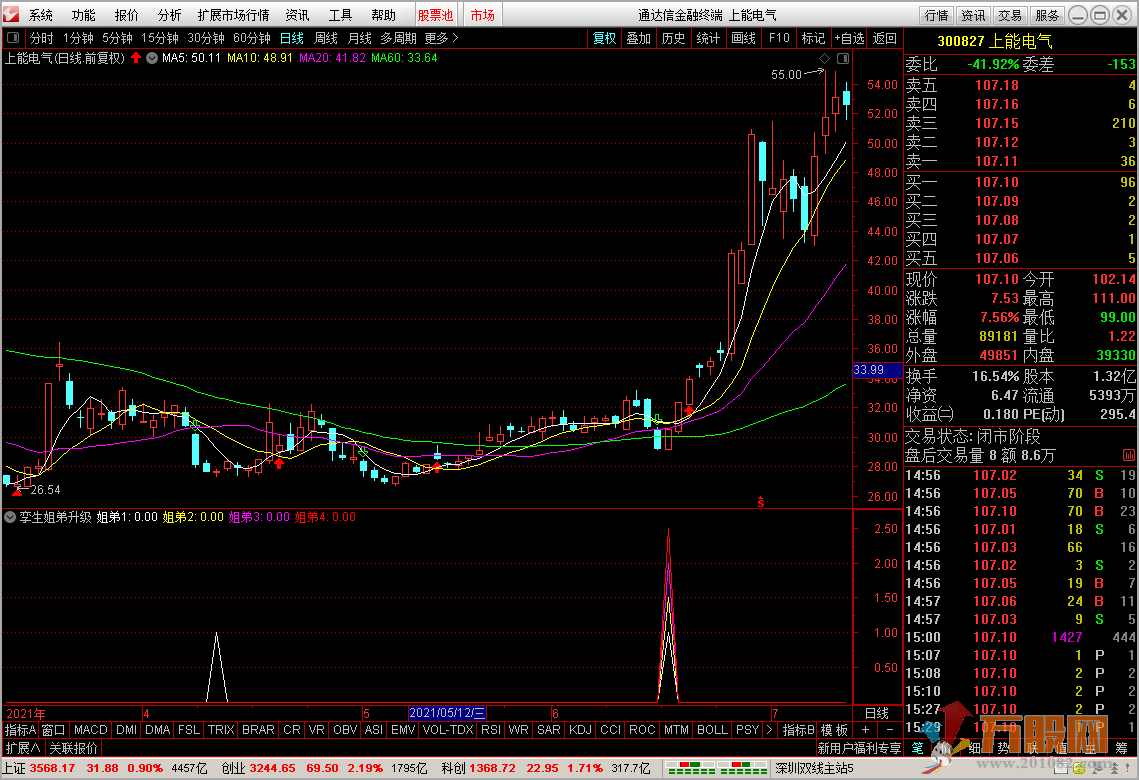Click the 2021/05/12 date marker on the time axis
Viewport: 1139px width, 780px height.
(447, 713)
